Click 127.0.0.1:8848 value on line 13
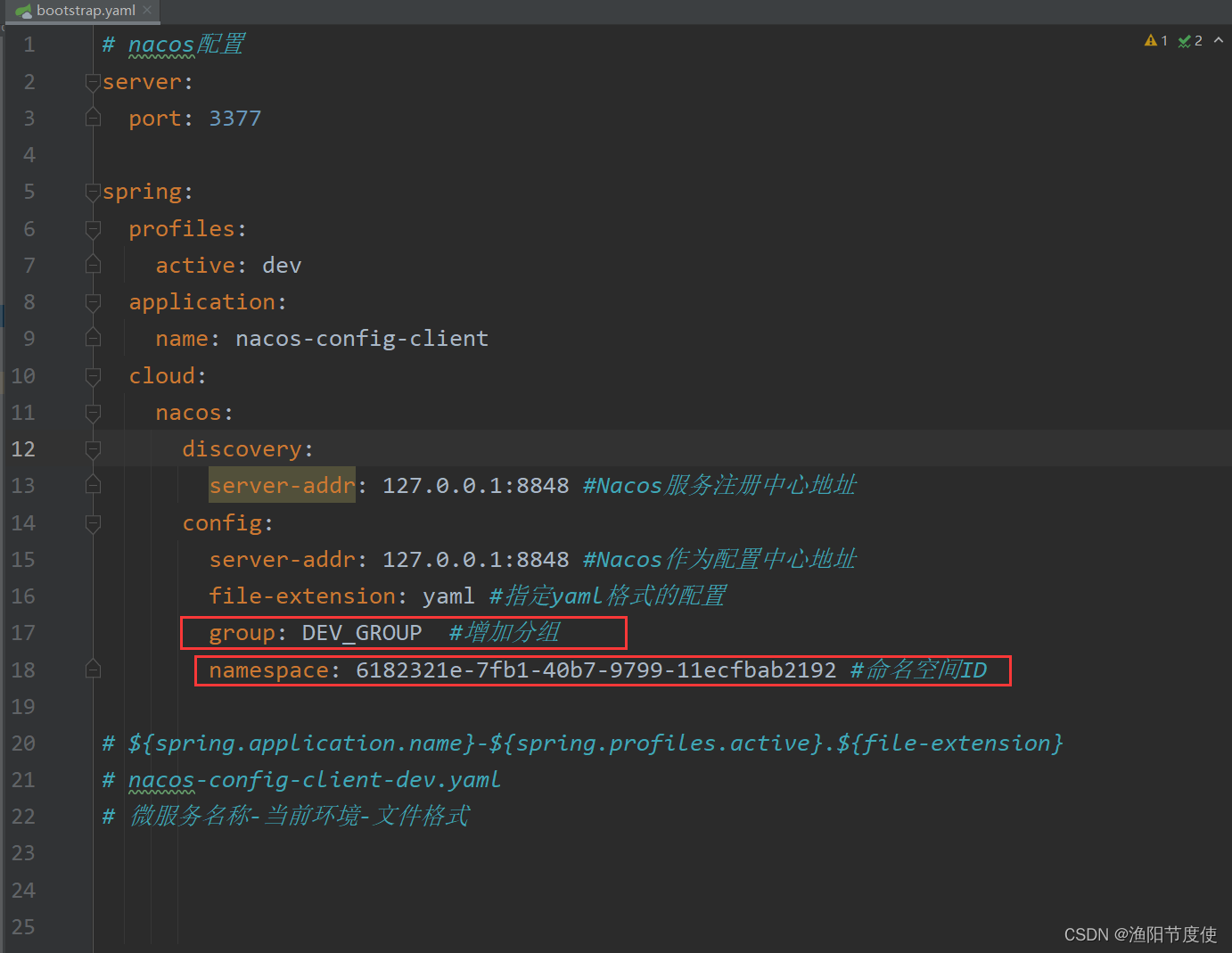This screenshot has width=1232, height=953. (476, 486)
